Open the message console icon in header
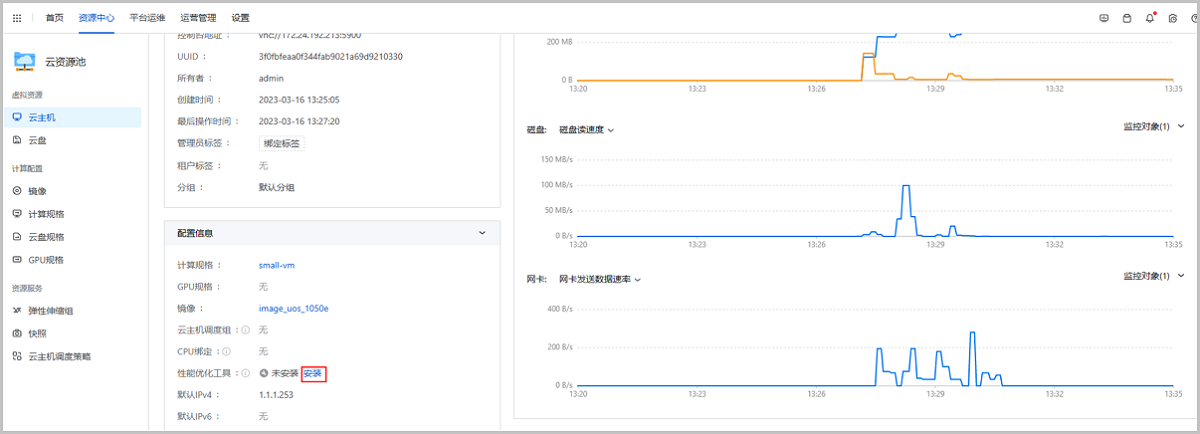 [1104, 18]
